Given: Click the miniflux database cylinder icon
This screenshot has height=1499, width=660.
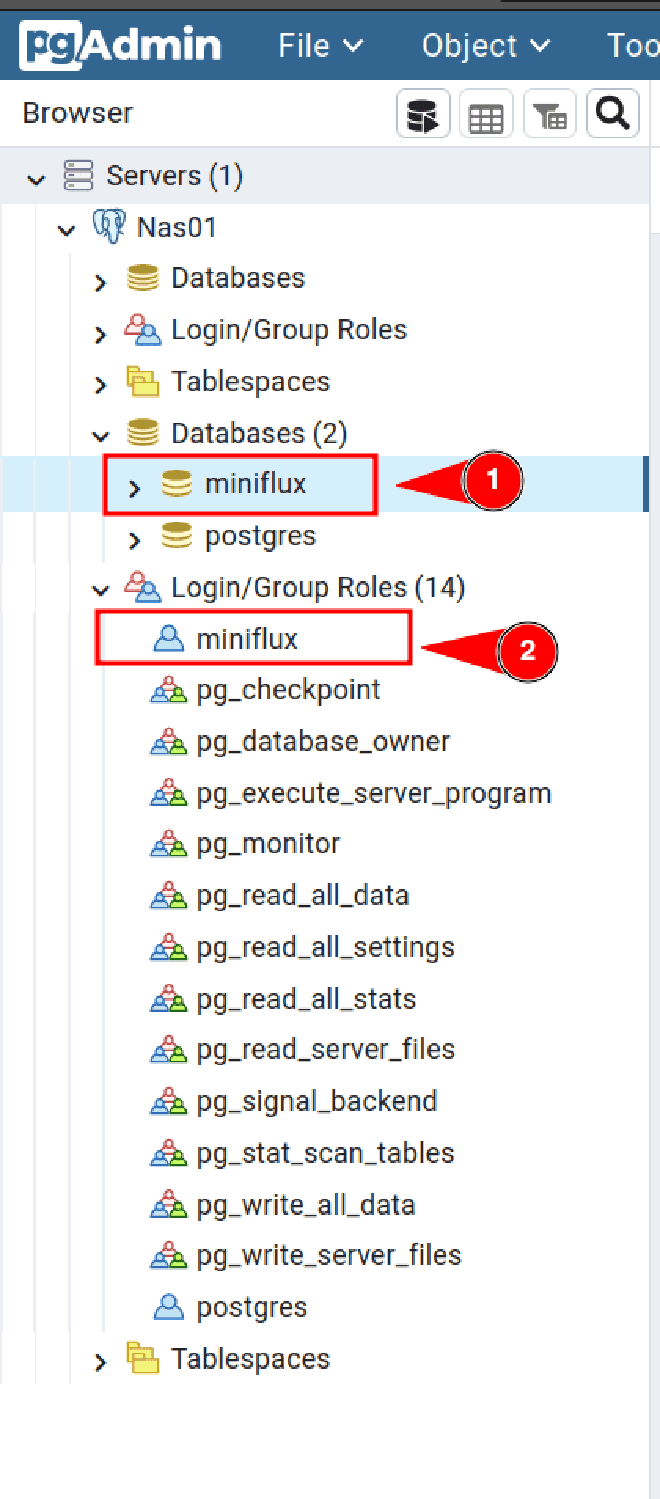Looking at the screenshot, I should pos(176,485).
